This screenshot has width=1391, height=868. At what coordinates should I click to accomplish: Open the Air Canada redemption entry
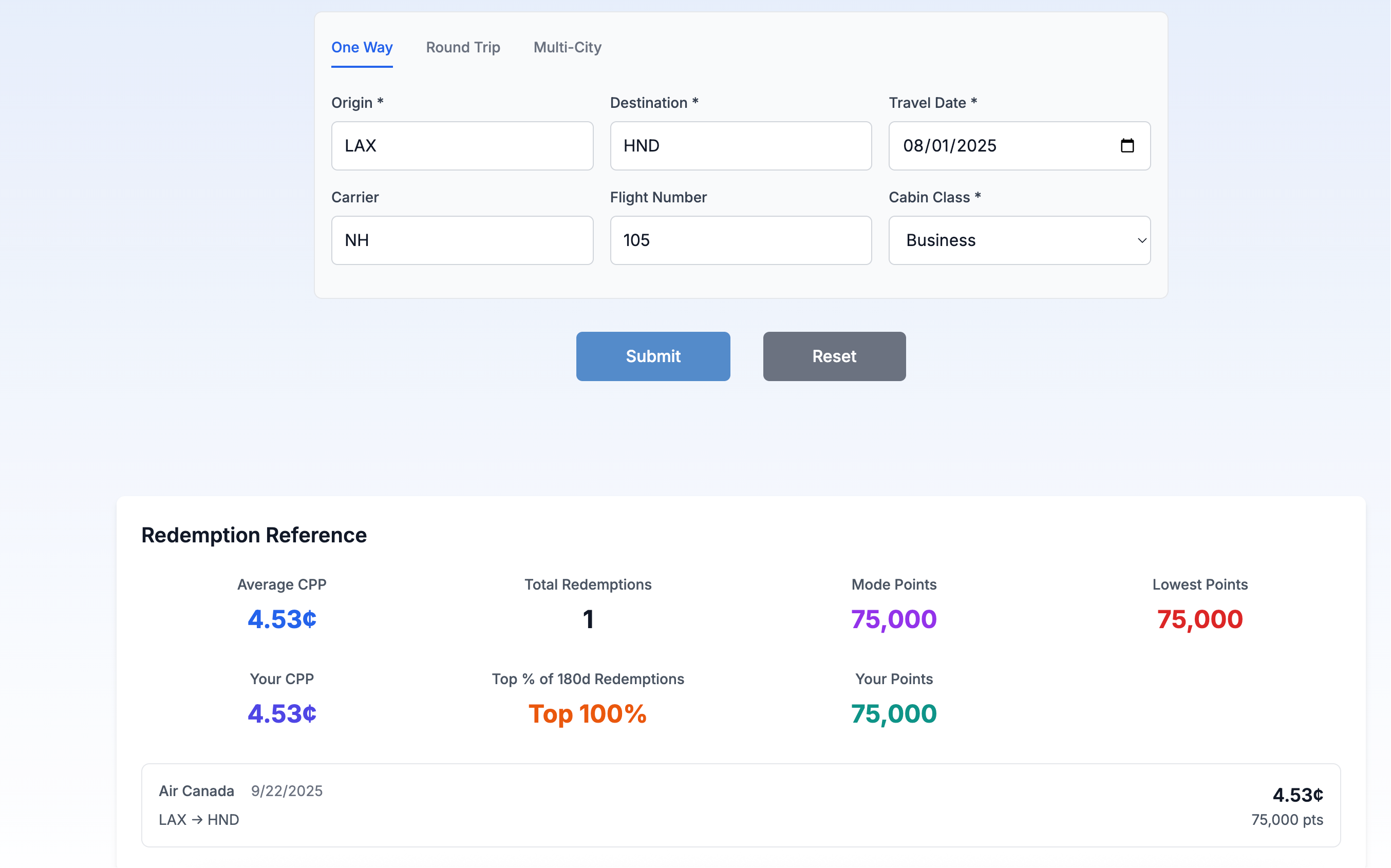pos(741,805)
